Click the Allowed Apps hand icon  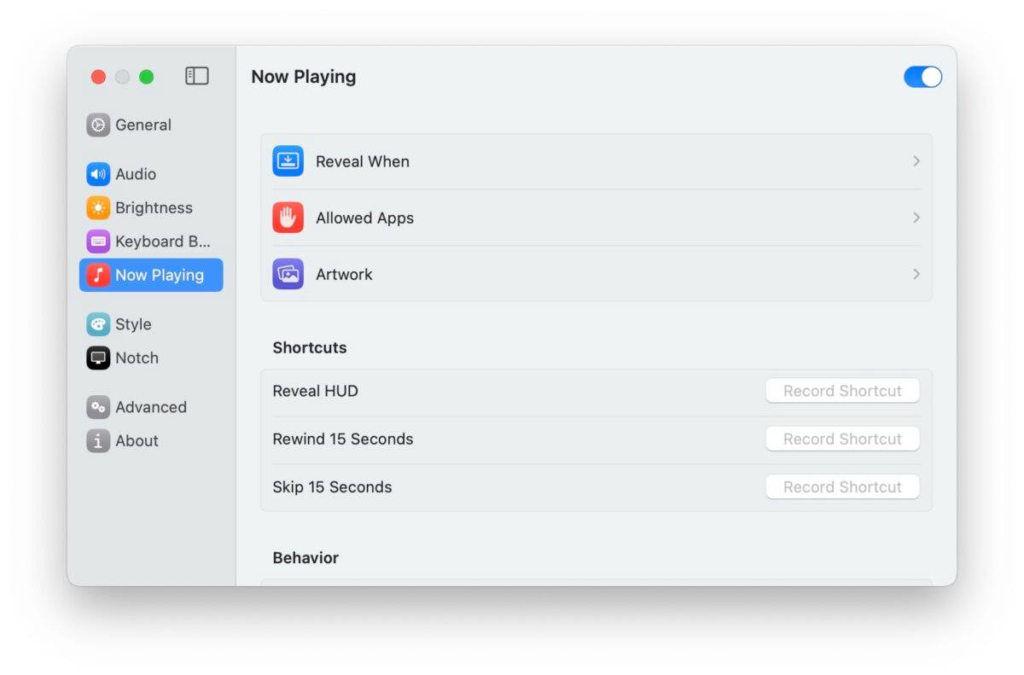(x=287, y=218)
